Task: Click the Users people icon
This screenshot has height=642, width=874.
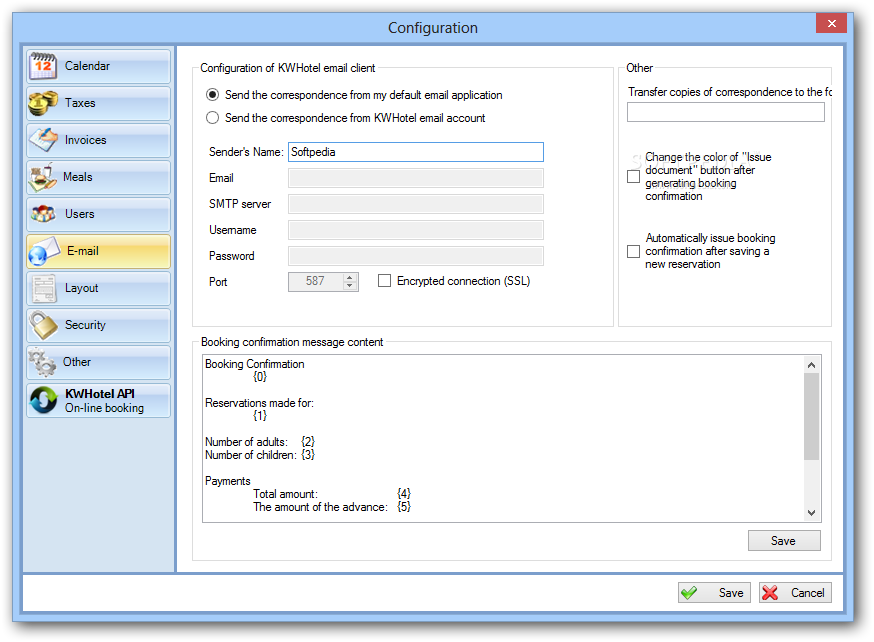Action: click(x=43, y=214)
